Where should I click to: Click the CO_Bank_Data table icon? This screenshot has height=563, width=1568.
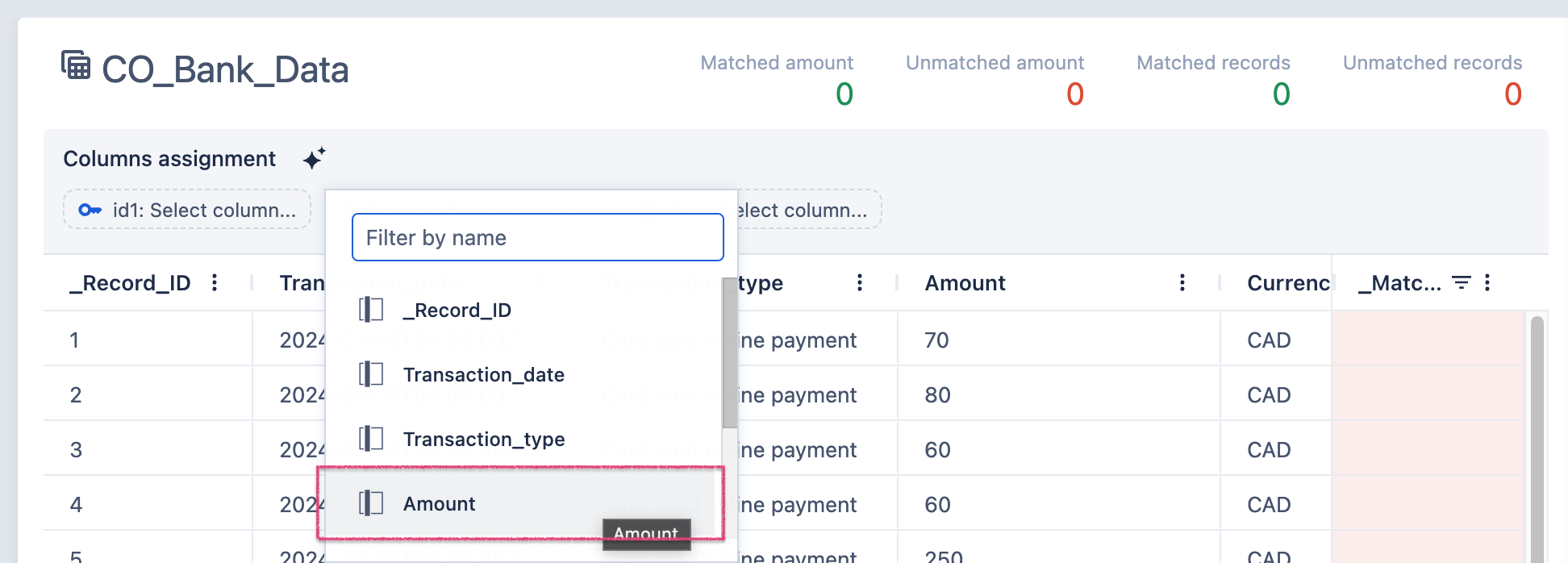click(76, 65)
